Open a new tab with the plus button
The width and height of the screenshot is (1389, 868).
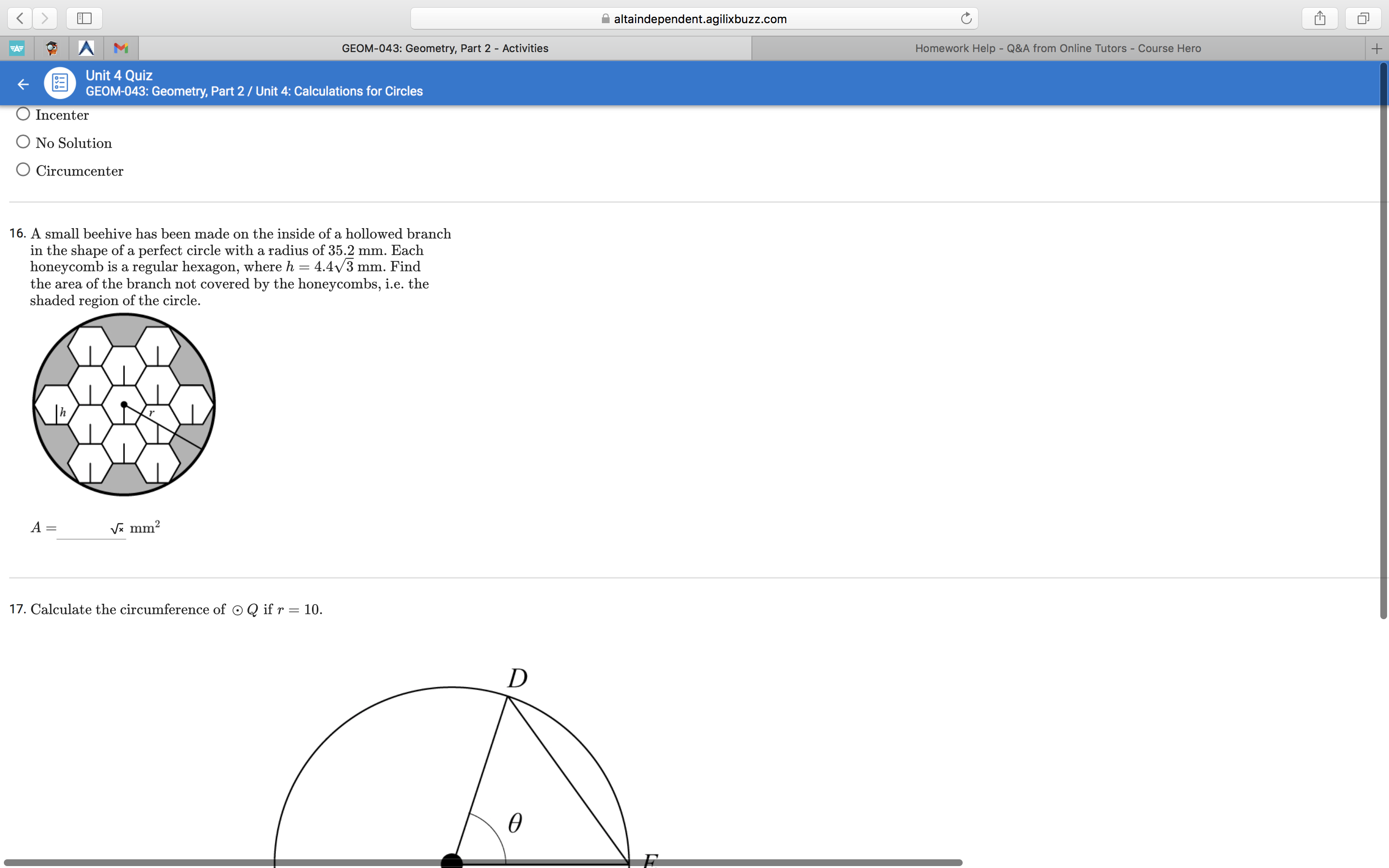click(x=1376, y=48)
